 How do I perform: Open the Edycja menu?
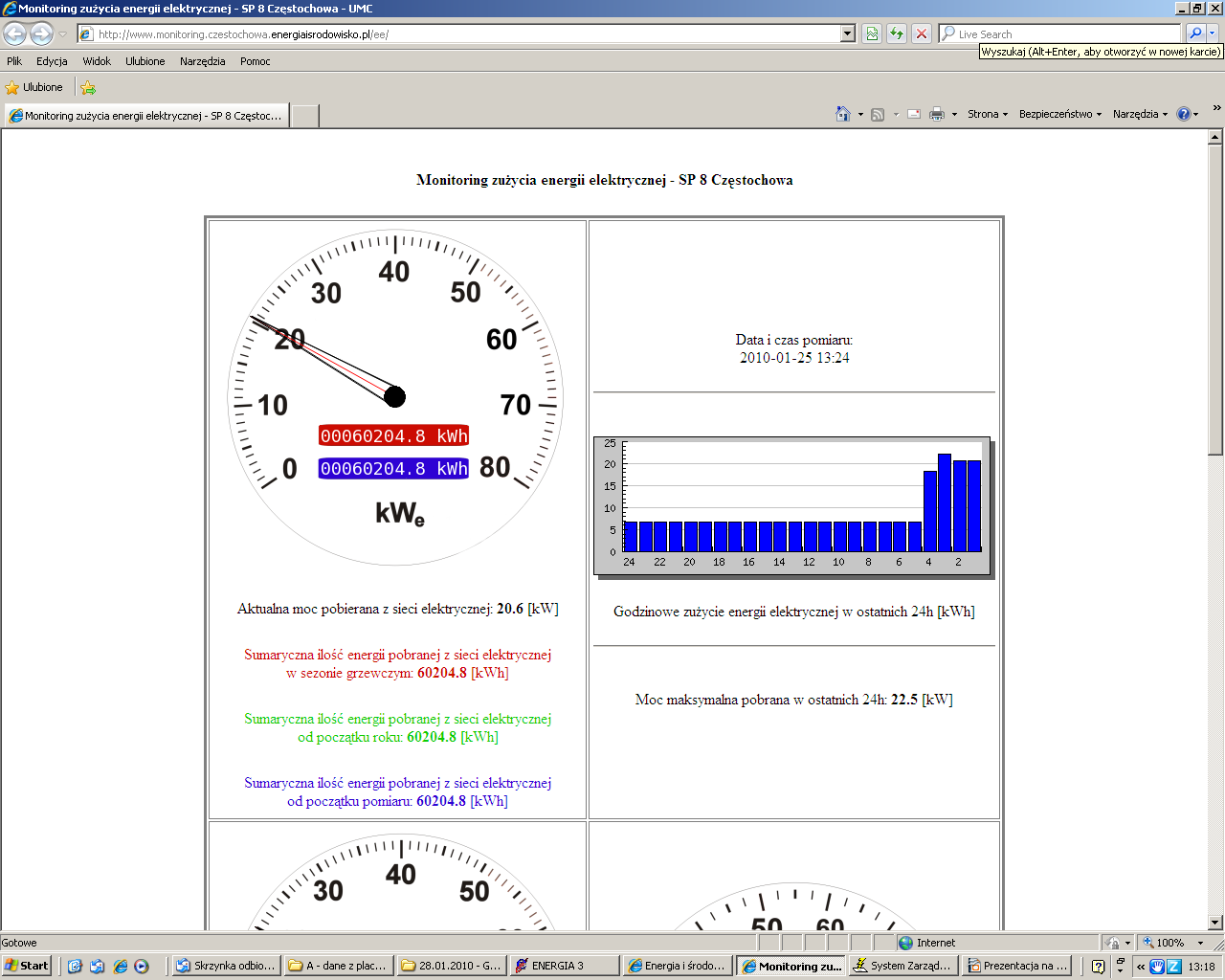point(52,61)
